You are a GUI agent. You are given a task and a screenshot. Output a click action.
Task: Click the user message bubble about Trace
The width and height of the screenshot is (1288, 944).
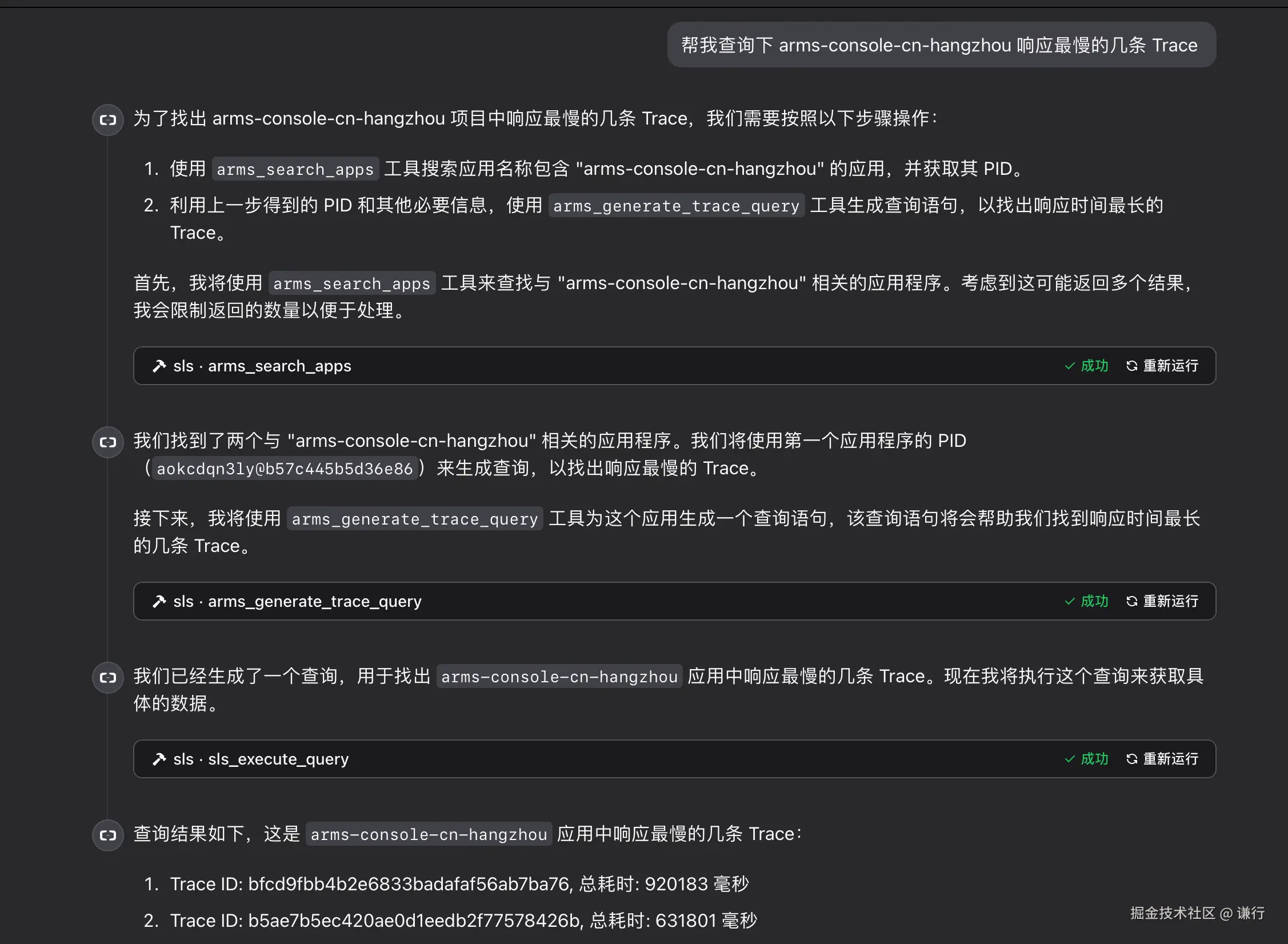pos(941,45)
